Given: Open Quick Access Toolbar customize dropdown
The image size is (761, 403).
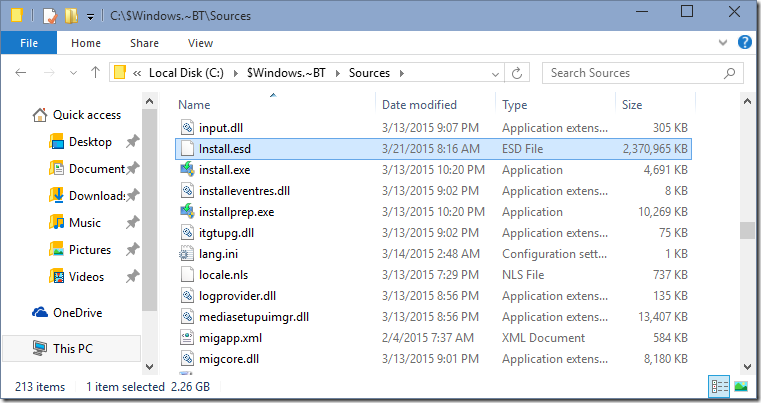Looking at the screenshot, I should coord(91,17).
